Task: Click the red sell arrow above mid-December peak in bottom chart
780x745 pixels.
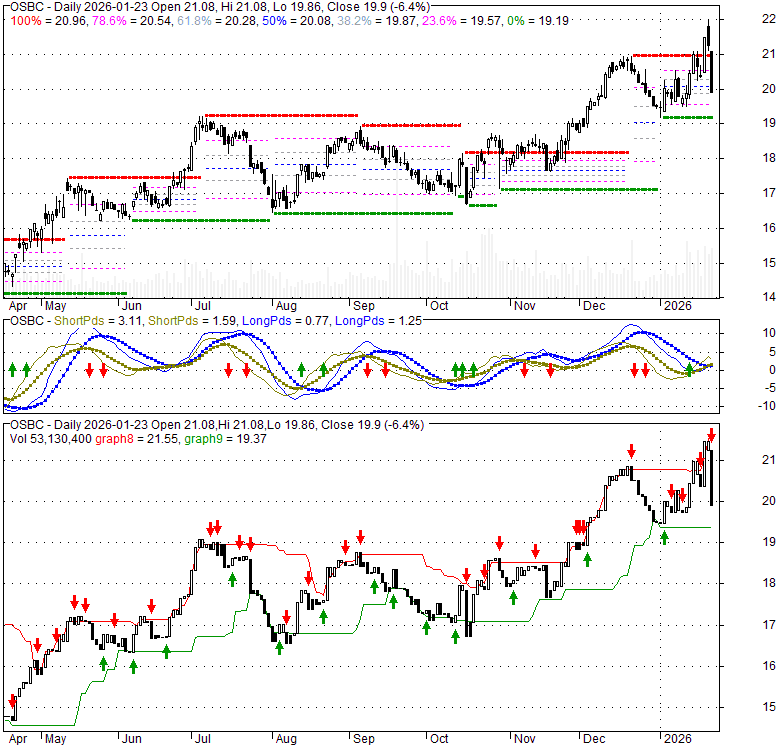Action: [631, 451]
